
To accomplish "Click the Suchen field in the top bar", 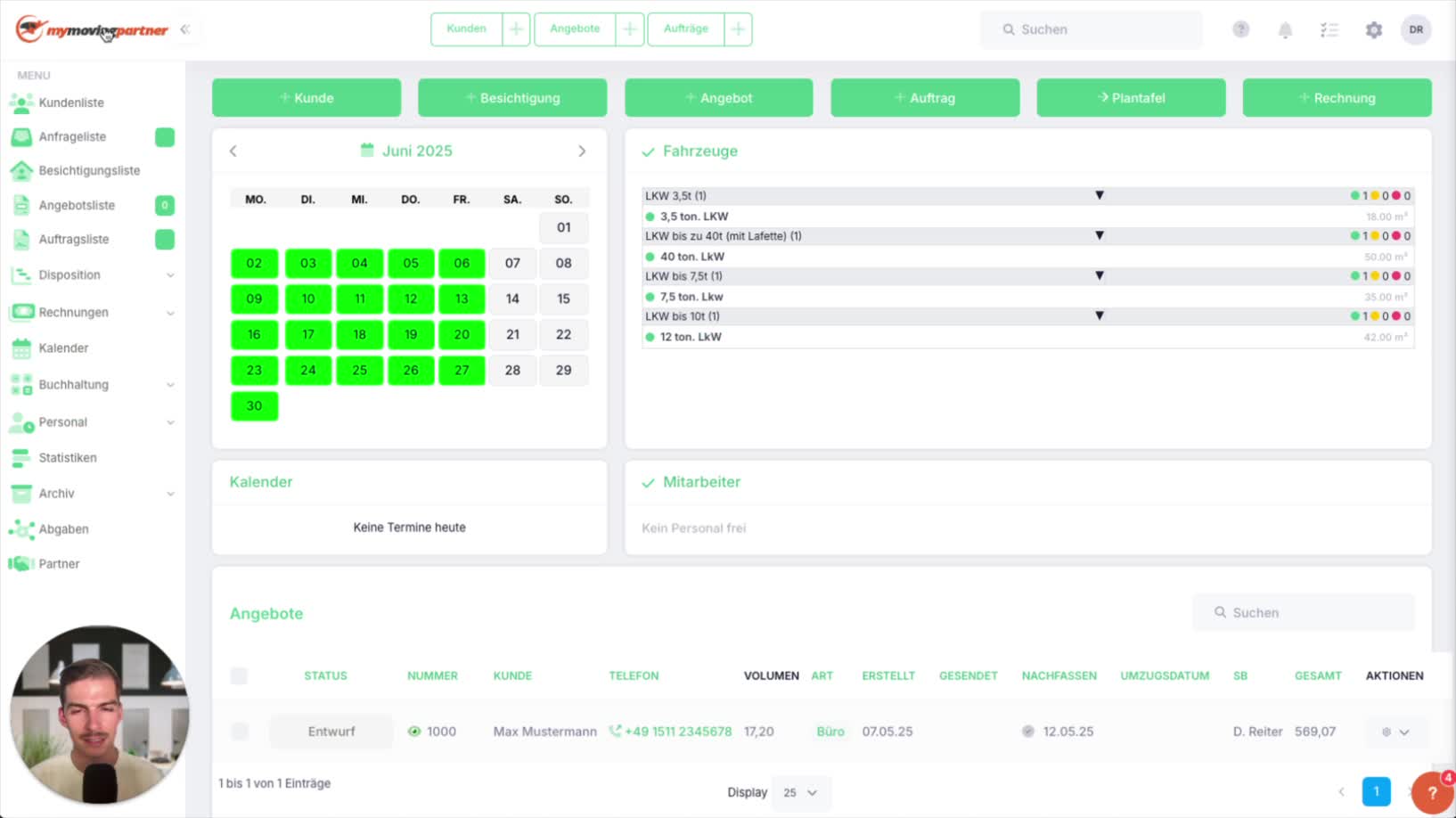I will (1092, 29).
